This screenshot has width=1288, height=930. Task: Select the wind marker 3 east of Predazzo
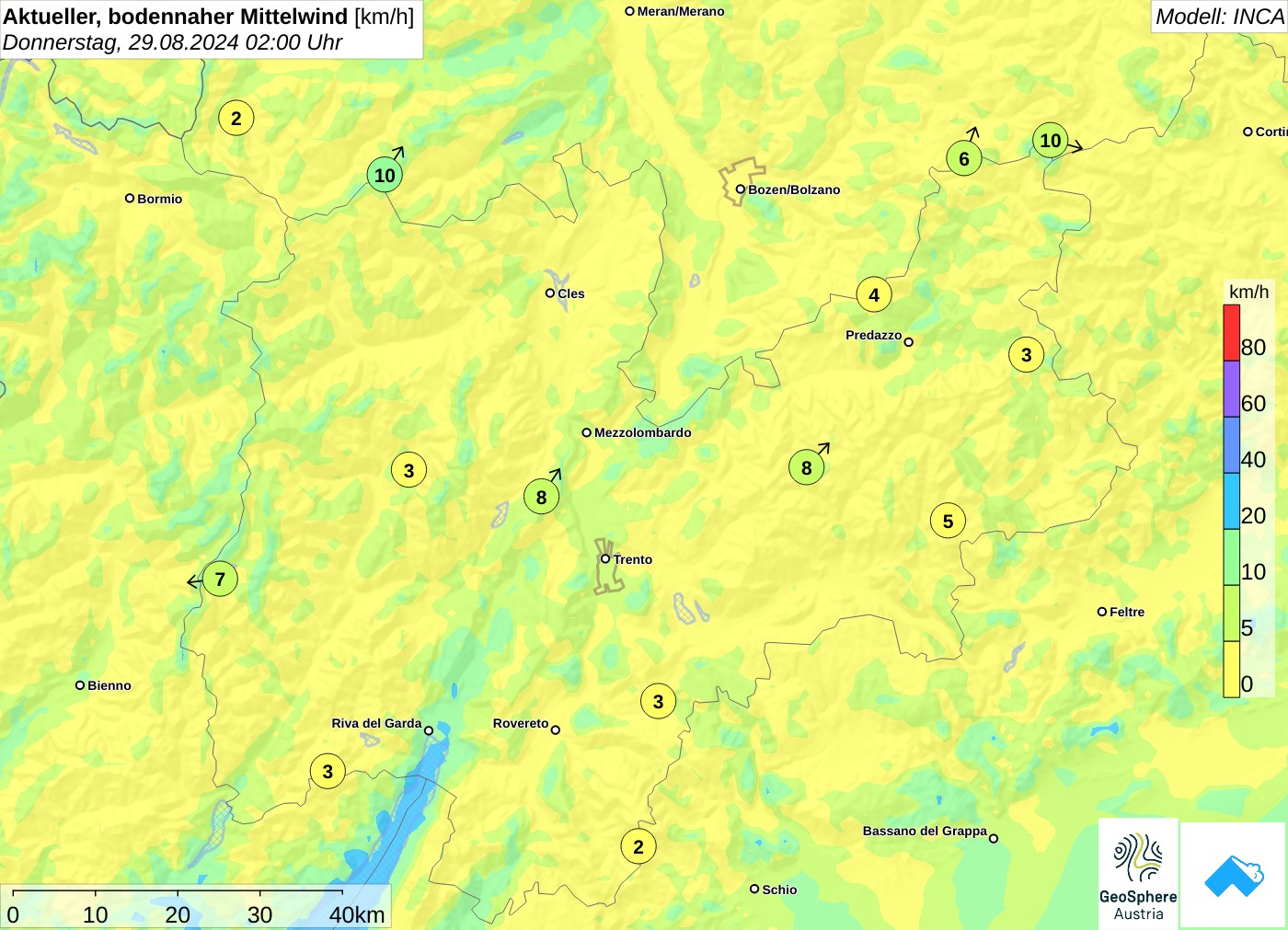click(x=1027, y=354)
